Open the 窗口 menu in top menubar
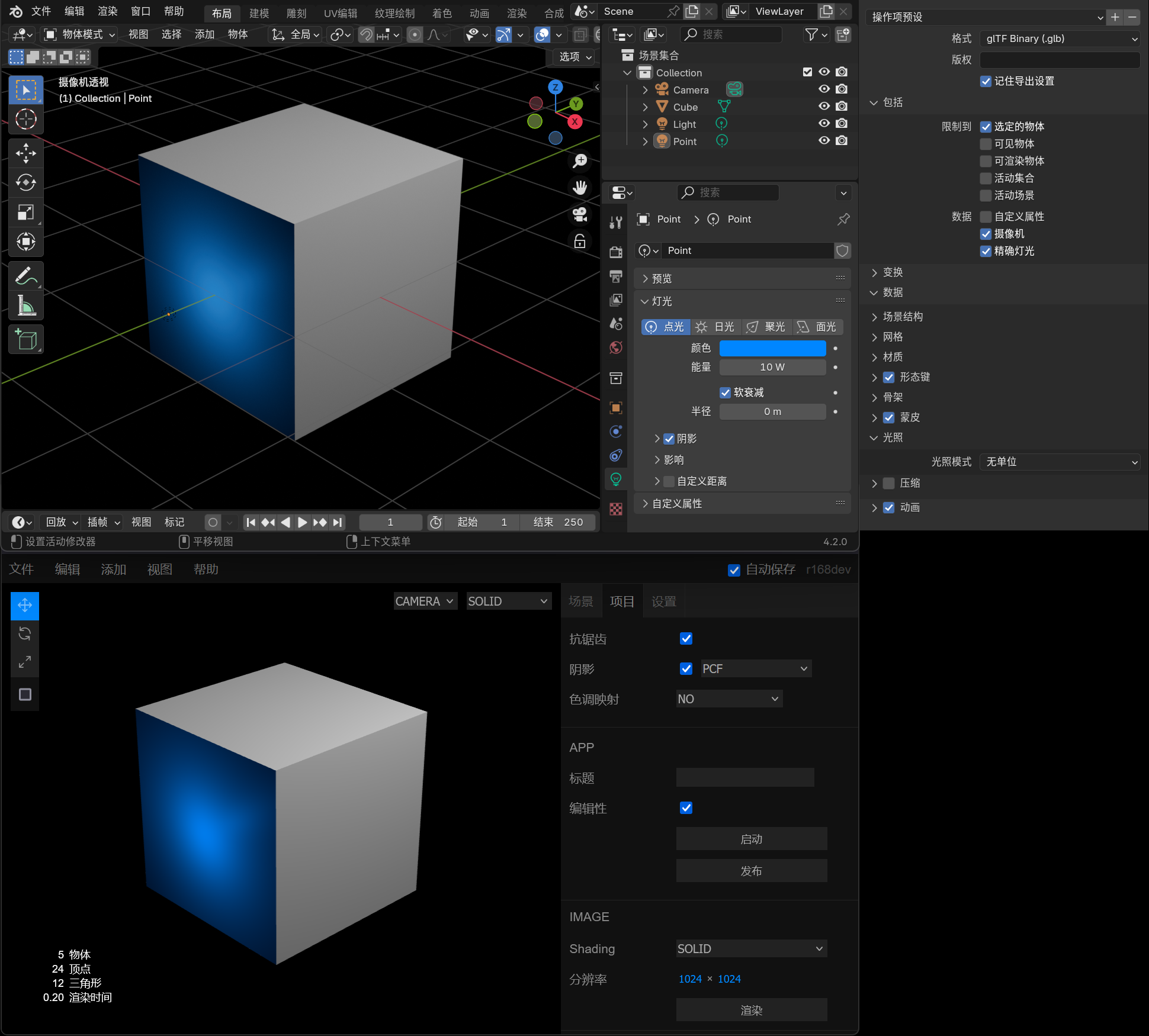 133,12
